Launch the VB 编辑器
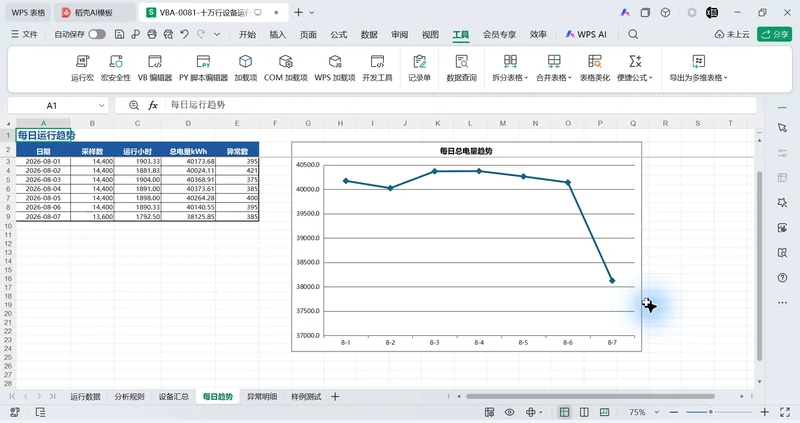The height and width of the screenshot is (423, 800). pyautogui.click(x=155, y=68)
